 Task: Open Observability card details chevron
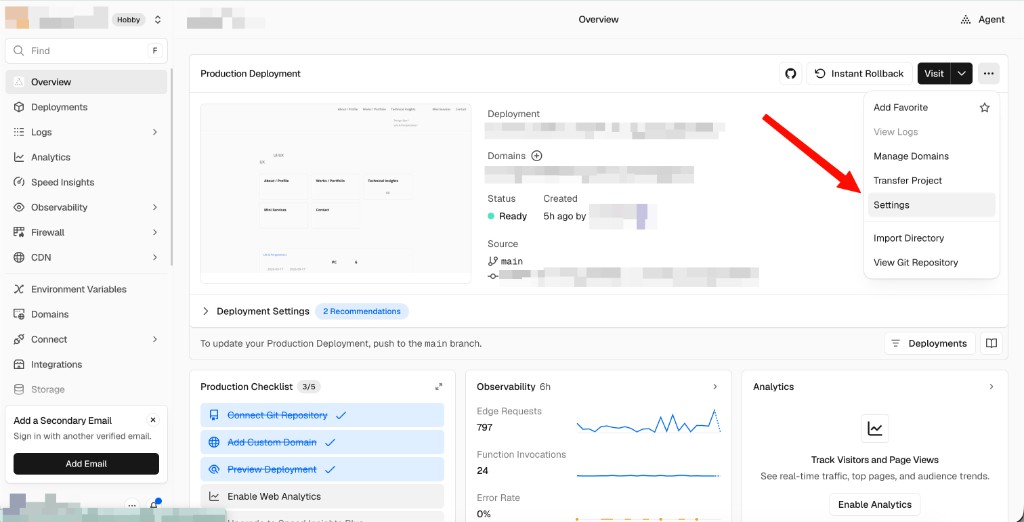pyautogui.click(x=715, y=387)
